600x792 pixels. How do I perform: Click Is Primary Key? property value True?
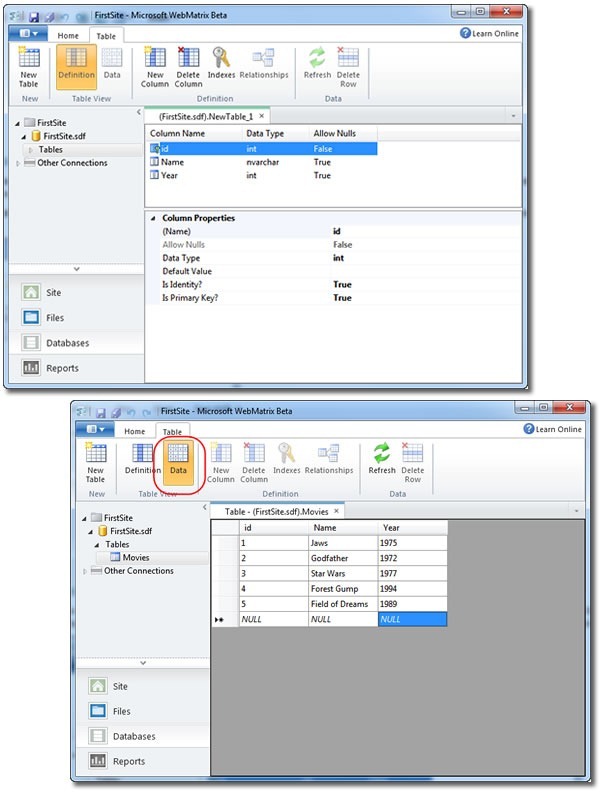tap(342, 298)
